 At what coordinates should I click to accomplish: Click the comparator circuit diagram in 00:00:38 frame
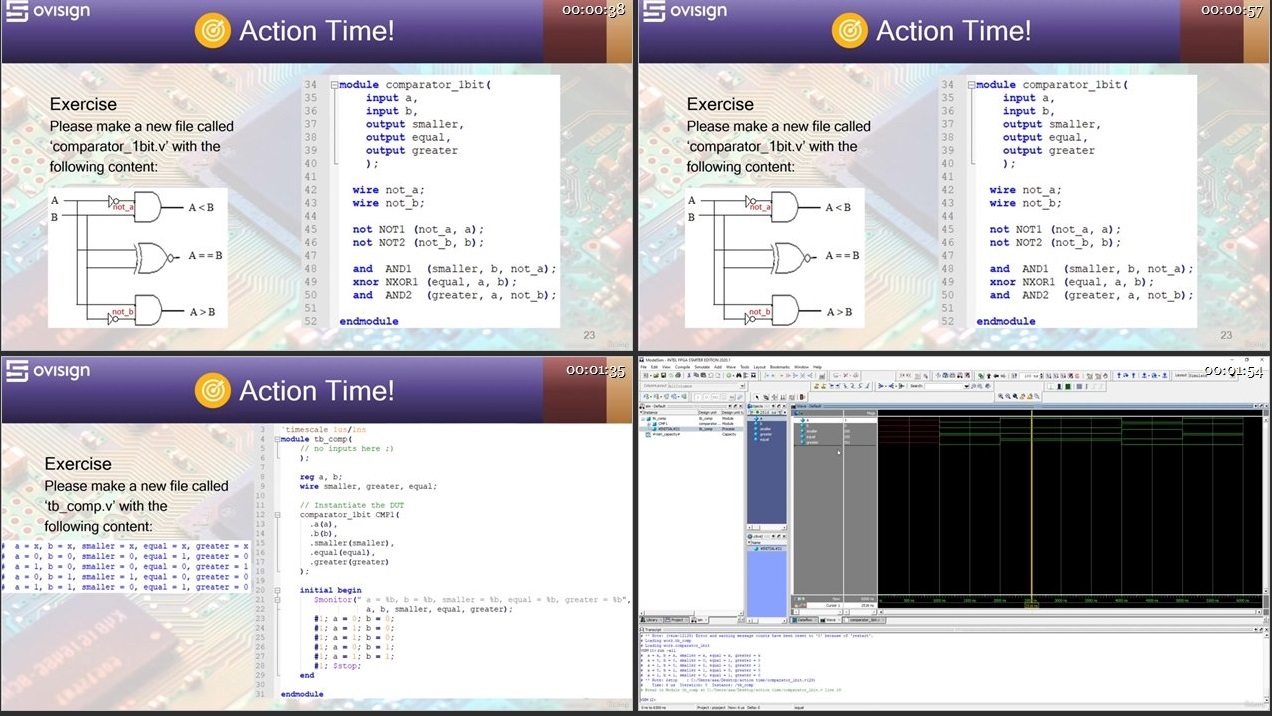pos(138,257)
